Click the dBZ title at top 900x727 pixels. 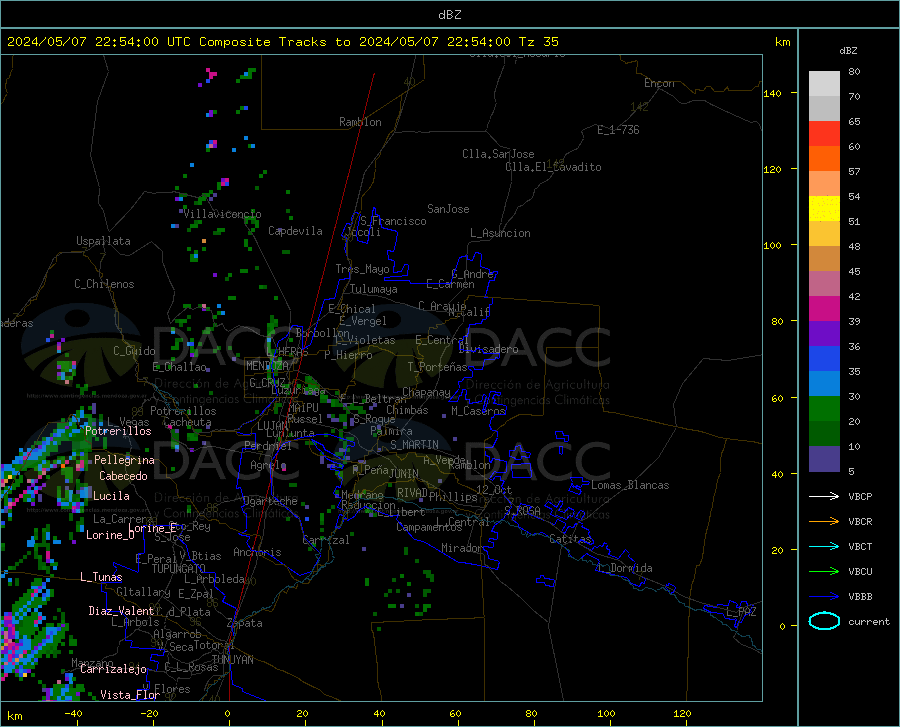449,15
